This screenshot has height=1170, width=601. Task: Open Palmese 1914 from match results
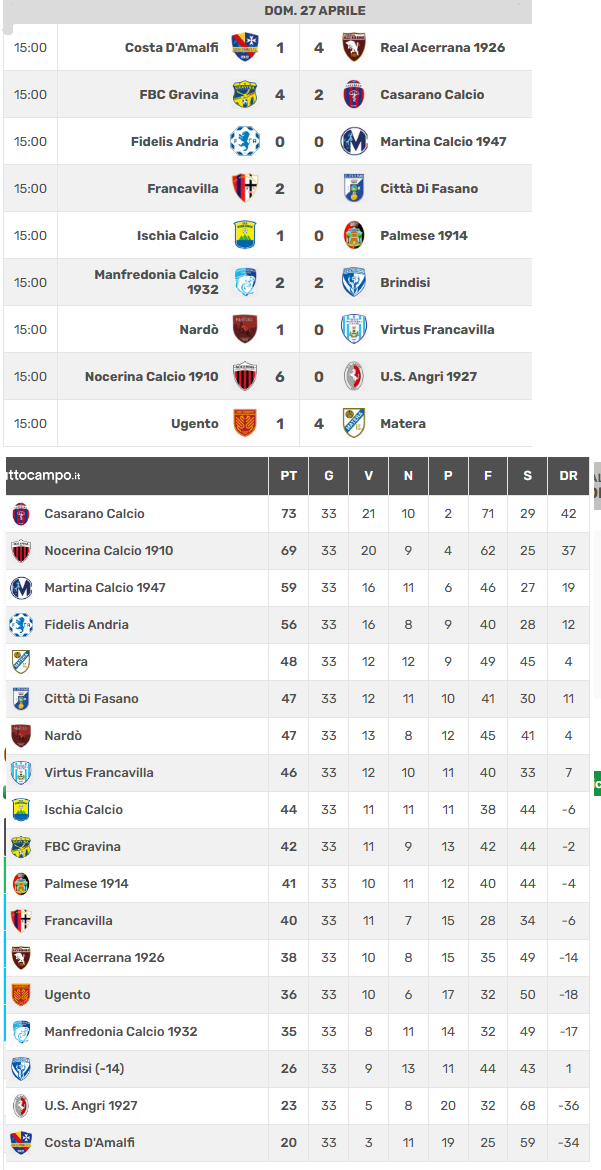tap(424, 236)
